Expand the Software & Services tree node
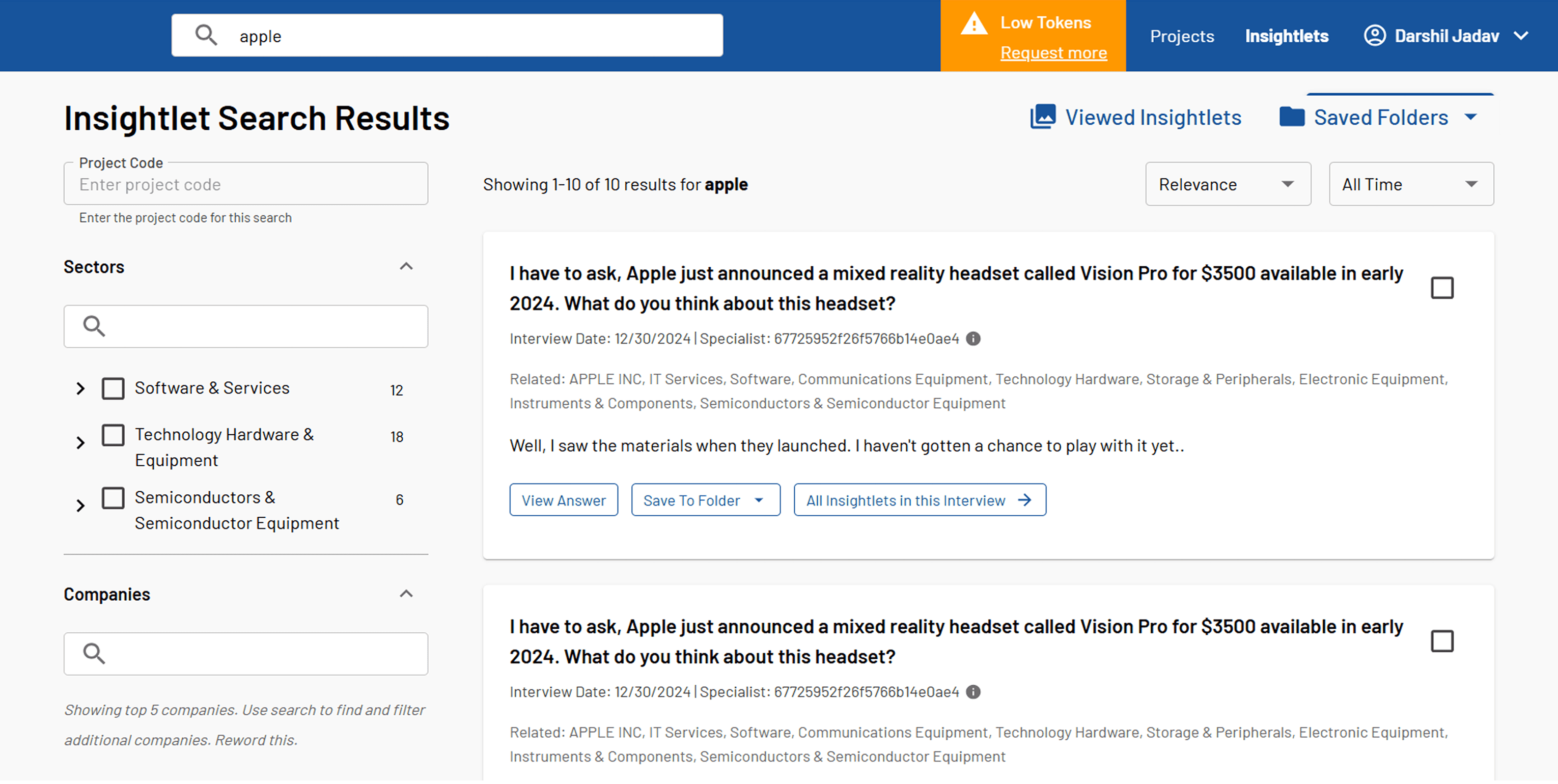Viewport: 1558px width, 784px height. click(x=80, y=388)
